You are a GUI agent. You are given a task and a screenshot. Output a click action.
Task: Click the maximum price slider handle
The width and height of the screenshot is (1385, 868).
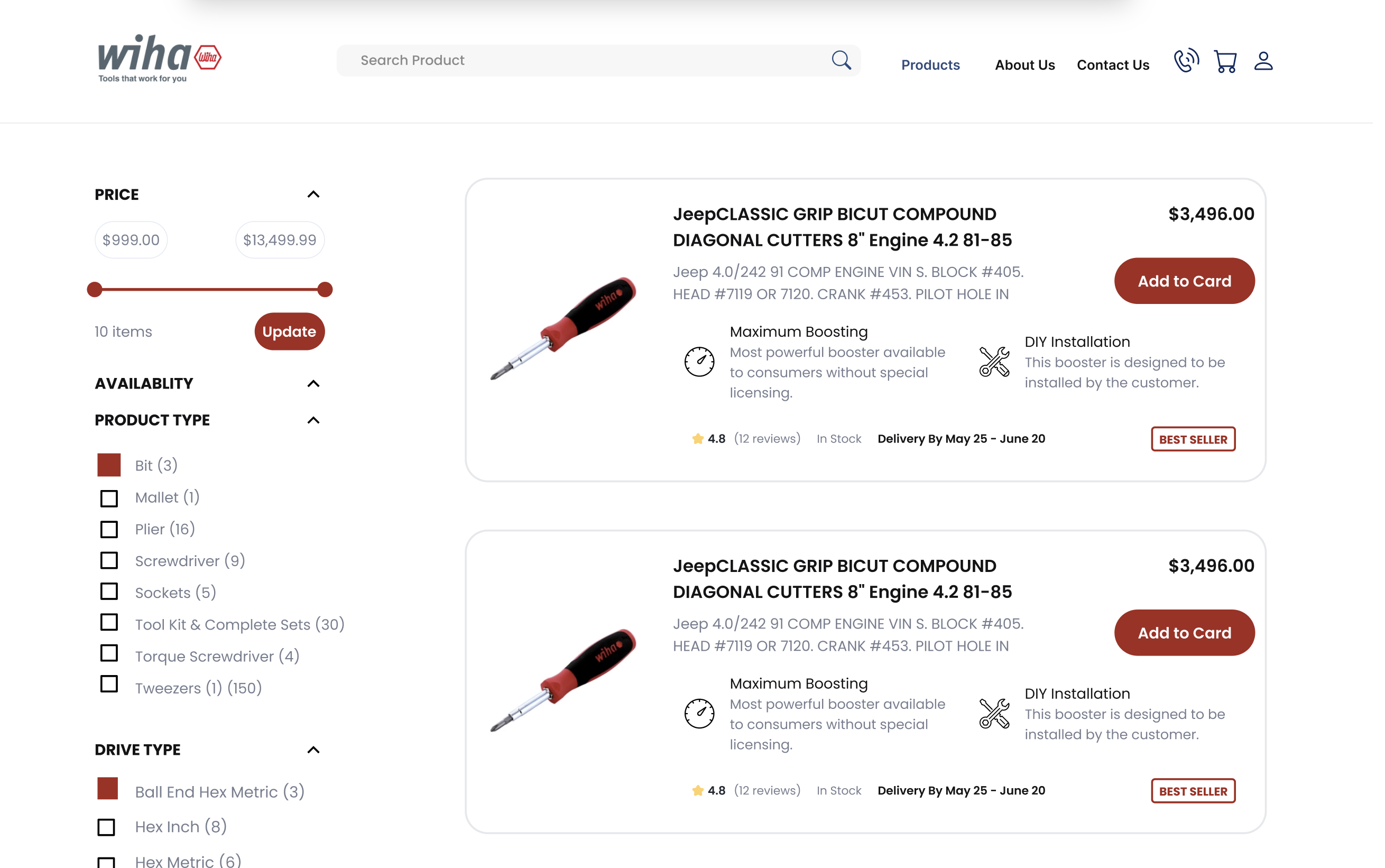[325, 289]
